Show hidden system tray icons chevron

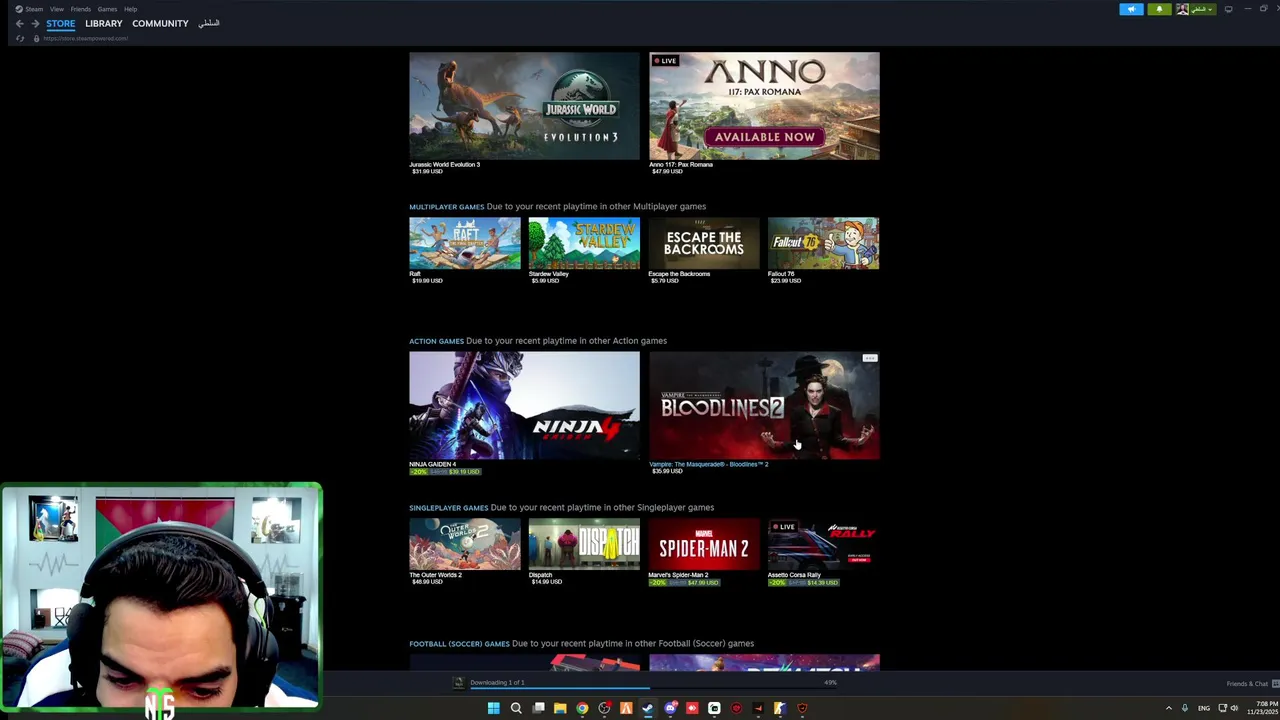tap(1168, 708)
